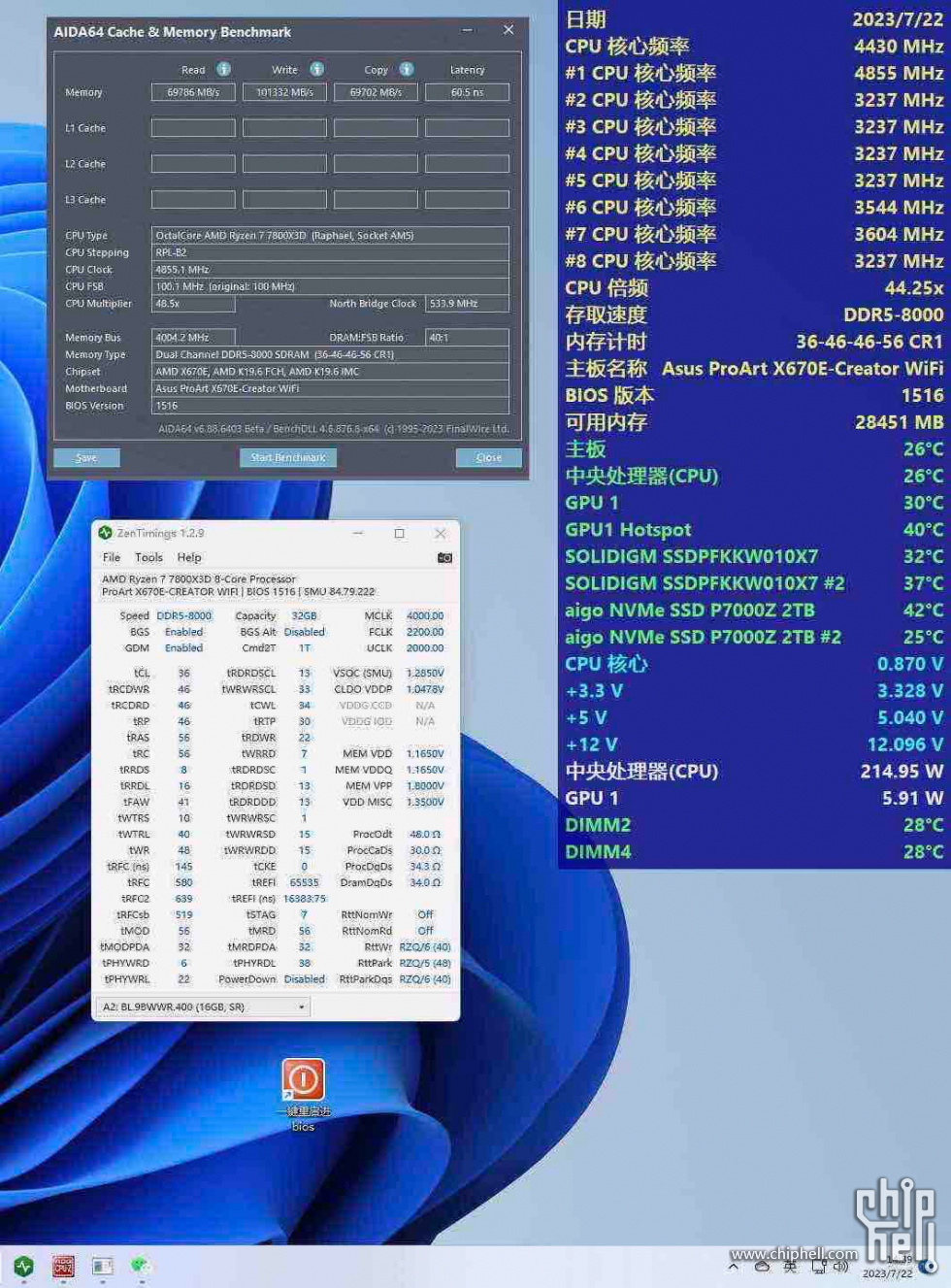Open the green chat taskbar icon

[x=141, y=1266]
